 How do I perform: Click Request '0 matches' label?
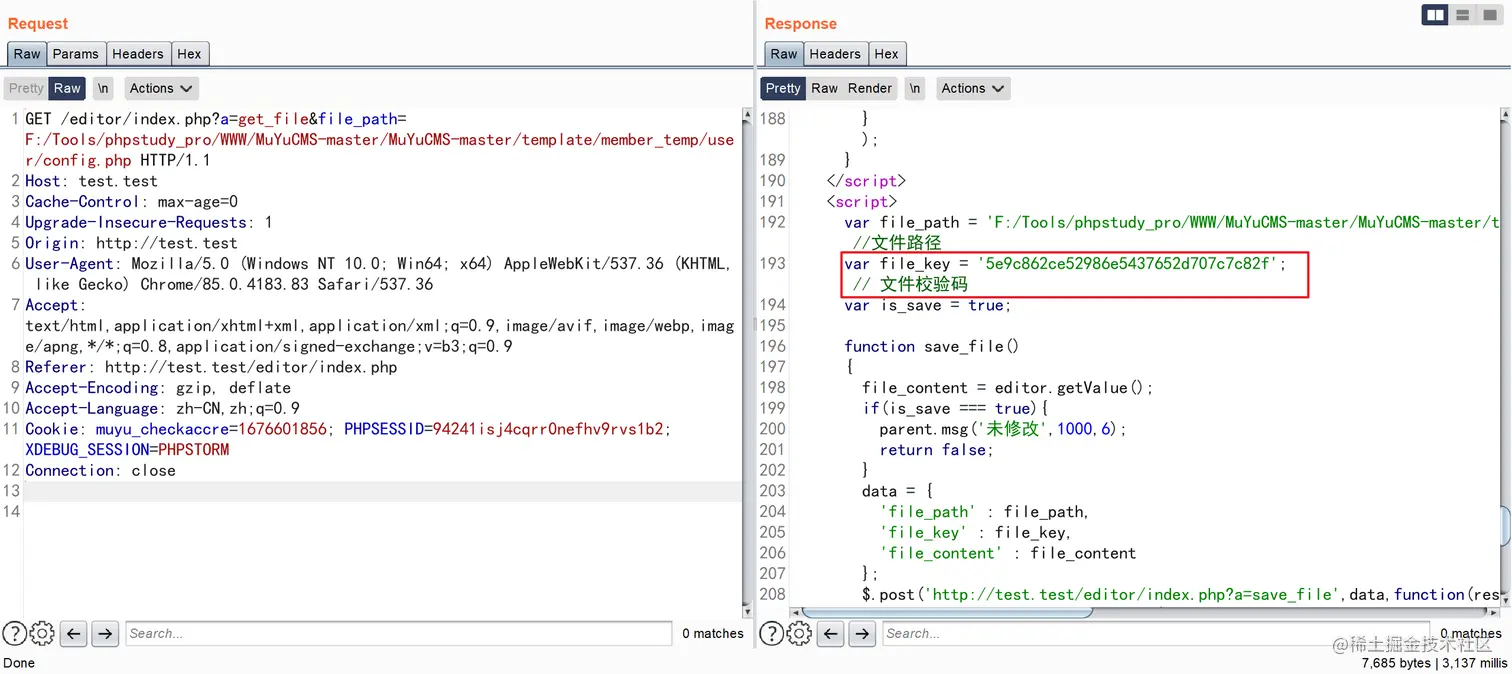pos(713,633)
